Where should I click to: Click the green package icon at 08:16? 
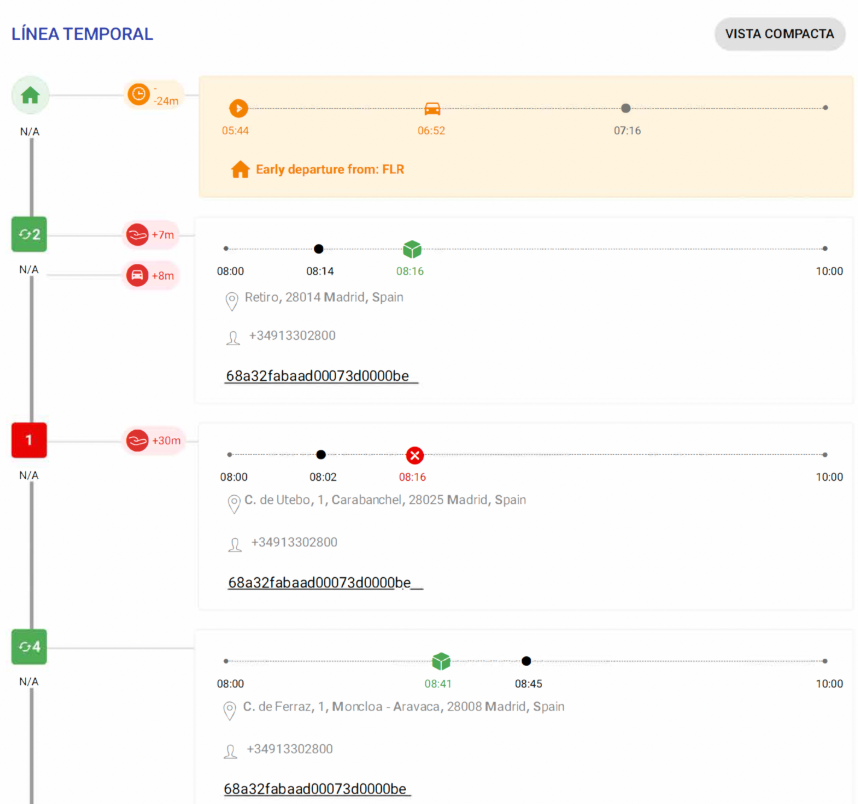411,247
